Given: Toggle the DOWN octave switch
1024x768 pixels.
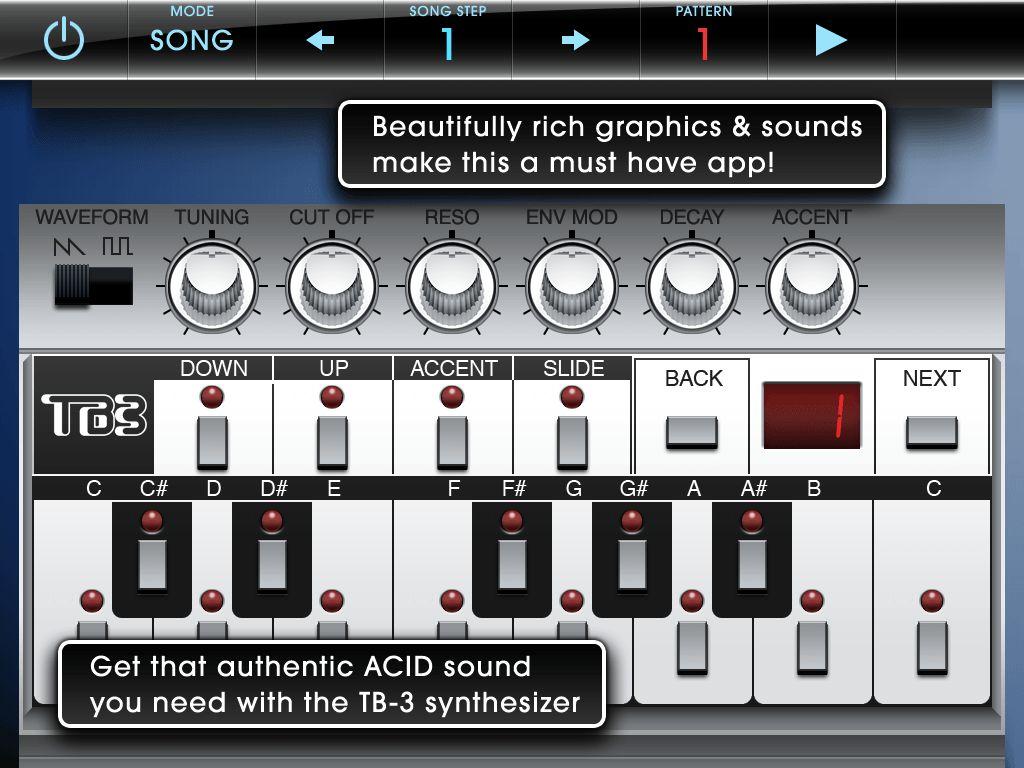Looking at the screenshot, I should [x=212, y=443].
